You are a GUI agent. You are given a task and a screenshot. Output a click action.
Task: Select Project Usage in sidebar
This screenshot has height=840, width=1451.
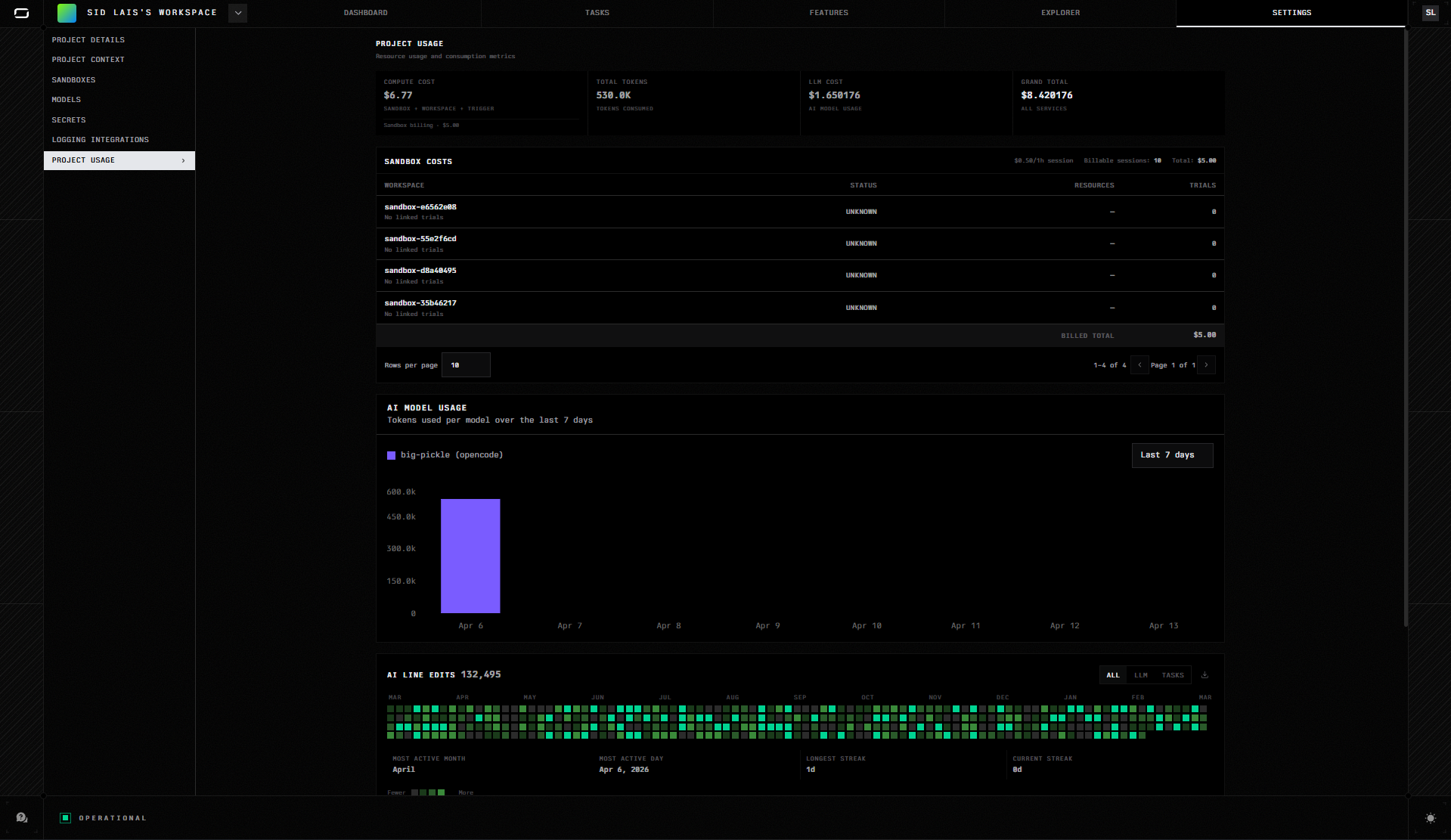click(119, 160)
